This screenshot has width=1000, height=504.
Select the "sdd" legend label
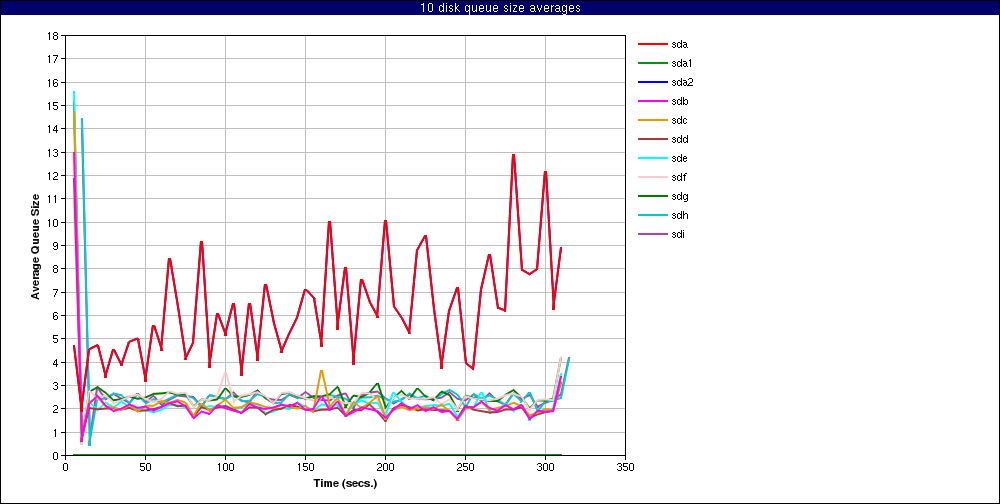click(679, 139)
